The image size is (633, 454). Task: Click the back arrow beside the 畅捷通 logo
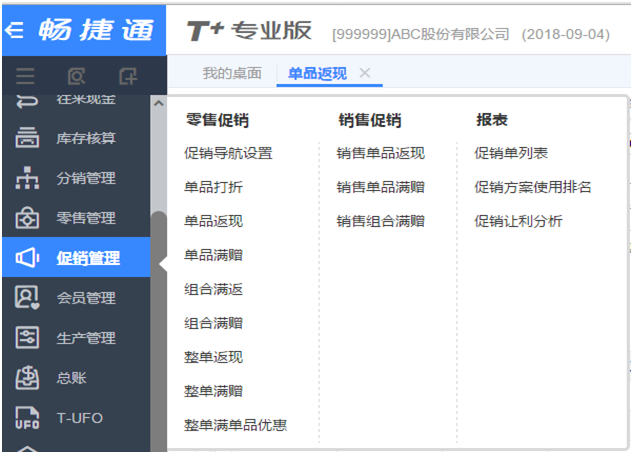pyautogui.click(x=14, y=30)
